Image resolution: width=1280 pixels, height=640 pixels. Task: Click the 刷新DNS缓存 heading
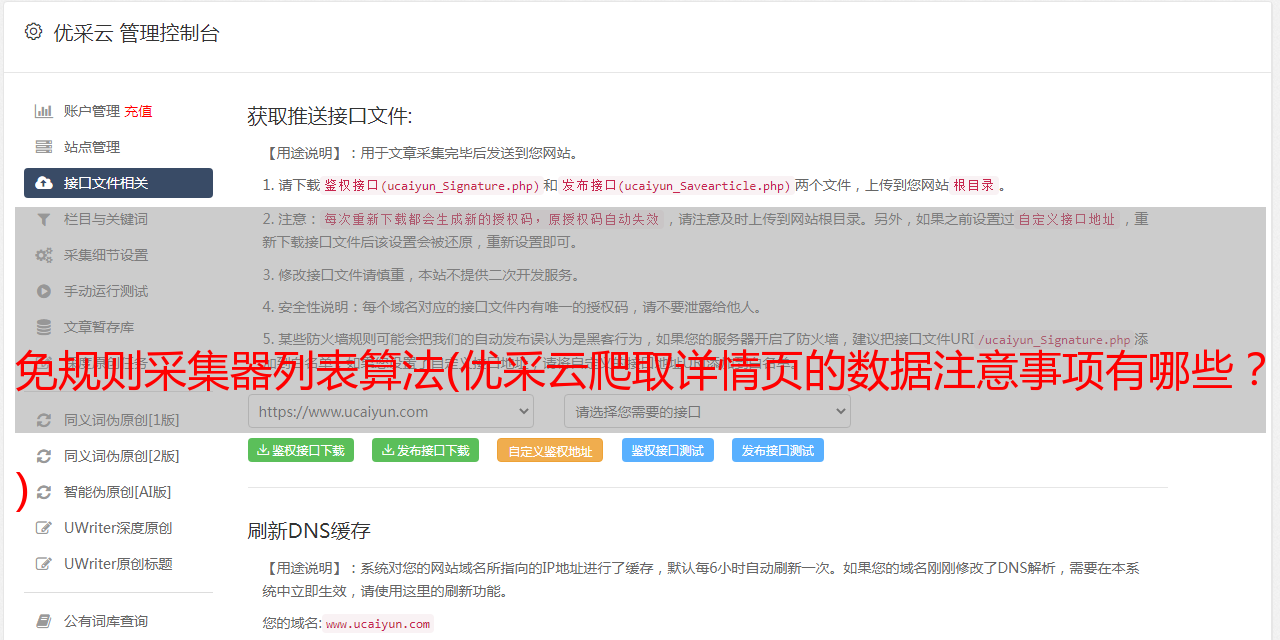tap(310, 530)
